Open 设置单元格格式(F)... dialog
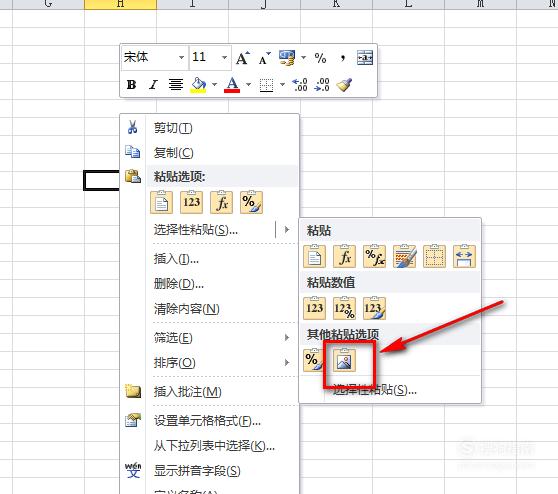This screenshot has width=558, height=494. click(x=209, y=421)
